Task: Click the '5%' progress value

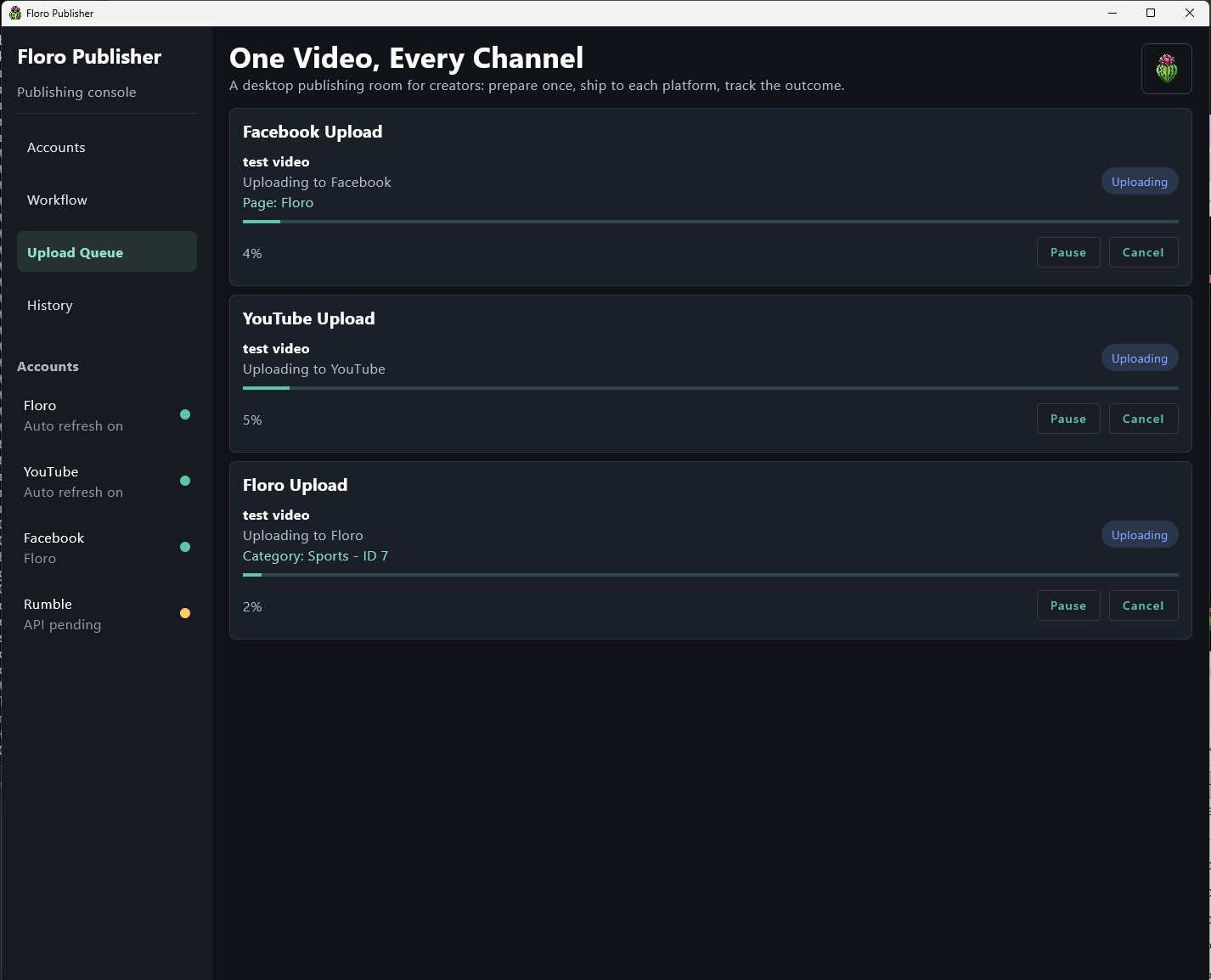Action: [x=252, y=420]
